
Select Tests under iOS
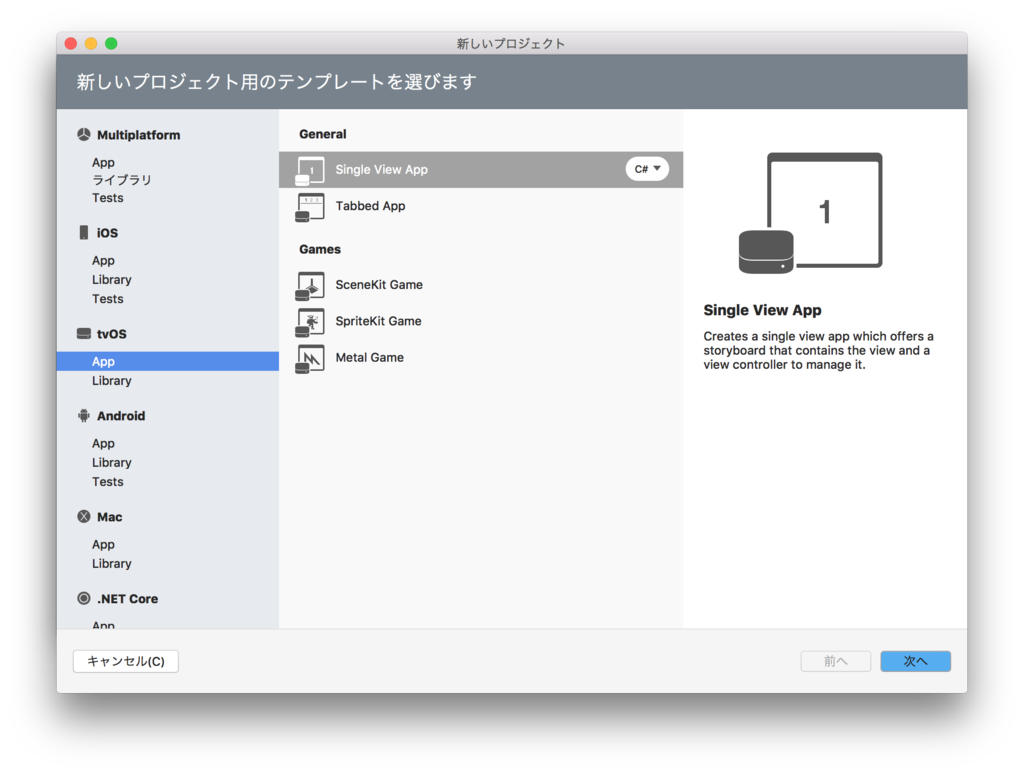pyautogui.click(x=108, y=298)
